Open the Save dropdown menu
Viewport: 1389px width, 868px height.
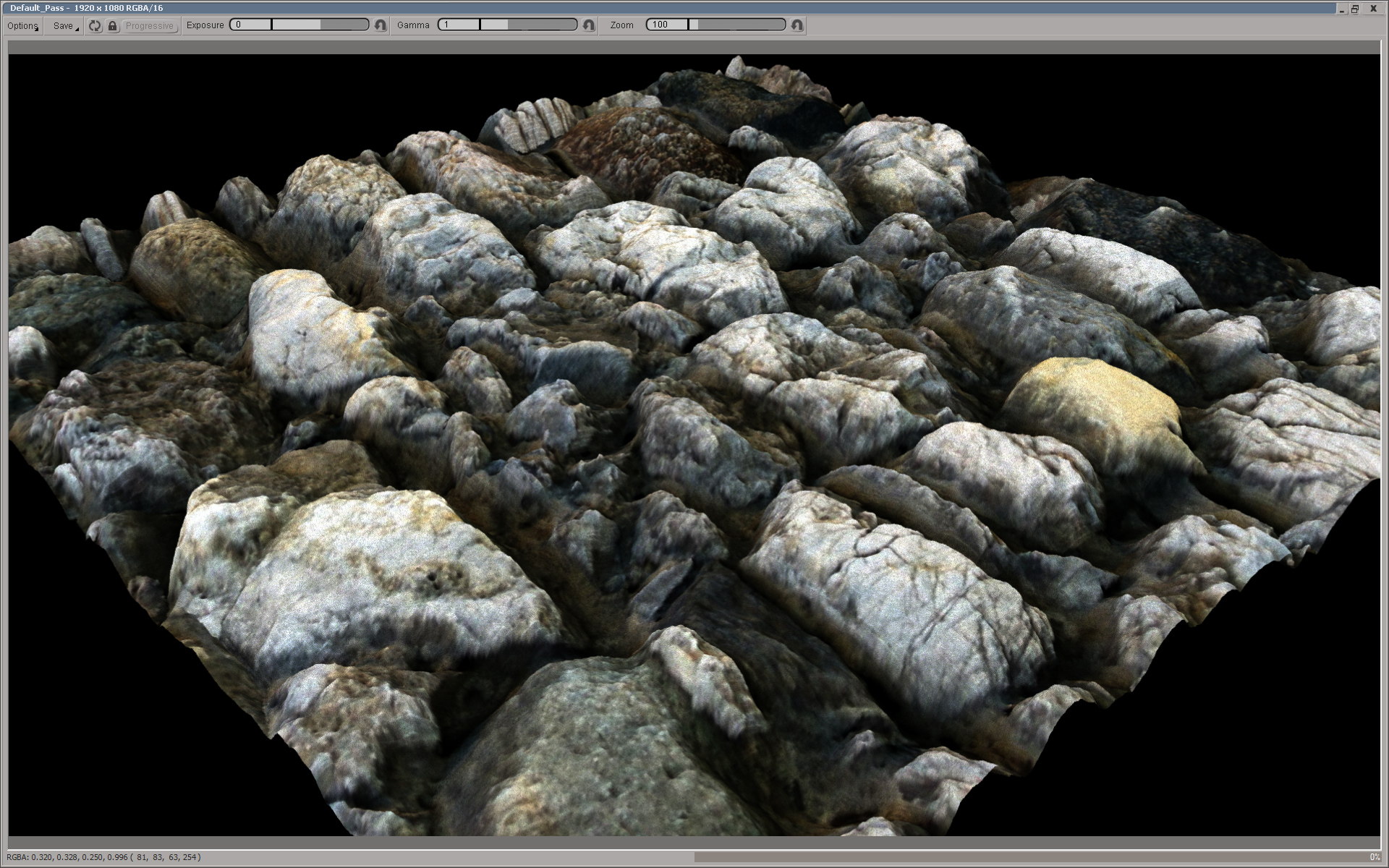pyautogui.click(x=64, y=25)
